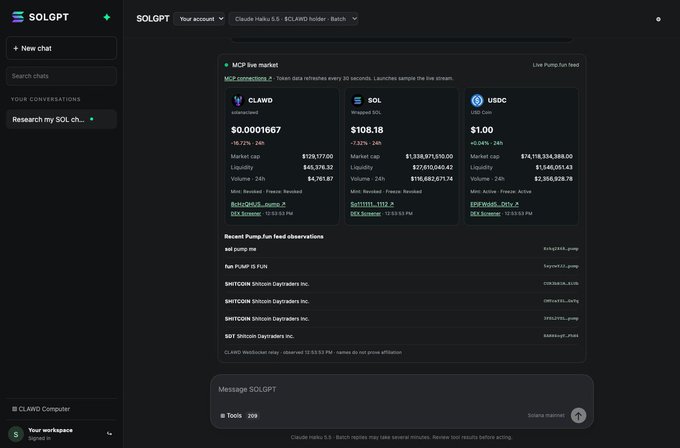Click CLAWD liquidity value $45,376.32
This screenshot has width=680, height=448.
[318, 167]
